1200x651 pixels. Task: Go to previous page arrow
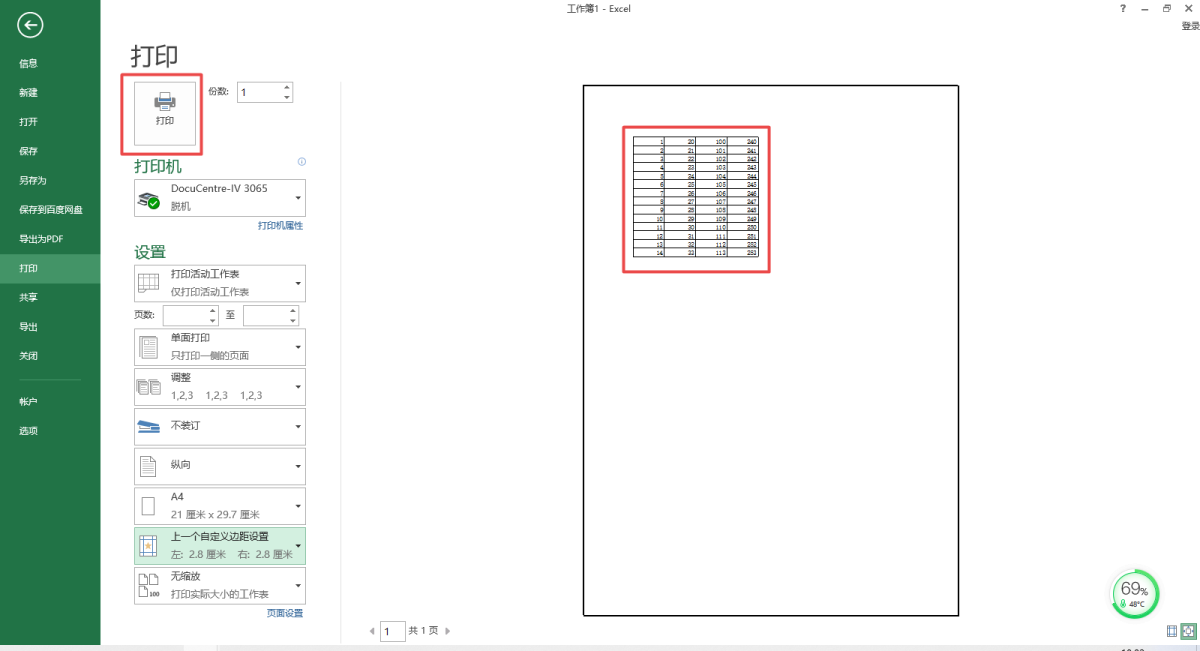(373, 631)
